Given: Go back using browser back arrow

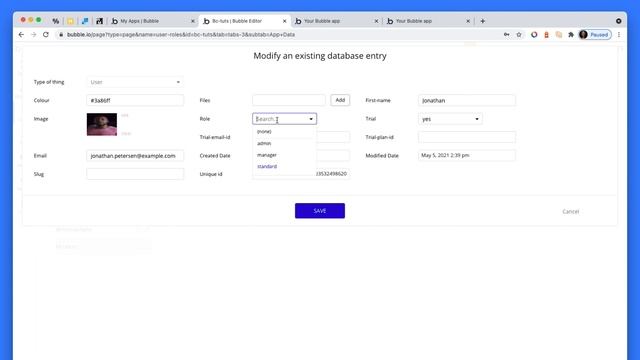Looking at the screenshot, I should (x=21, y=35).
